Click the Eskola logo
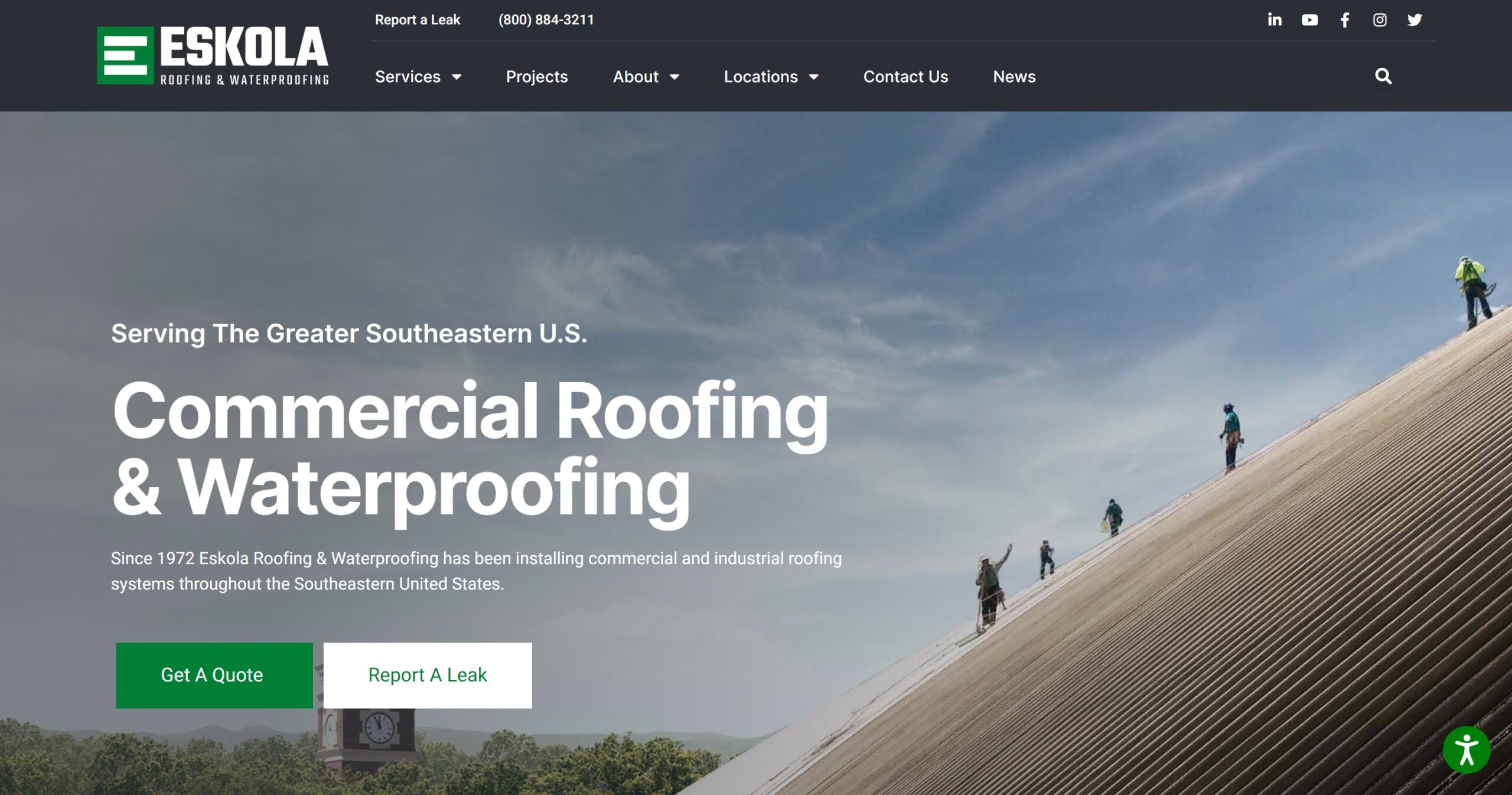 tap(213, 56)
